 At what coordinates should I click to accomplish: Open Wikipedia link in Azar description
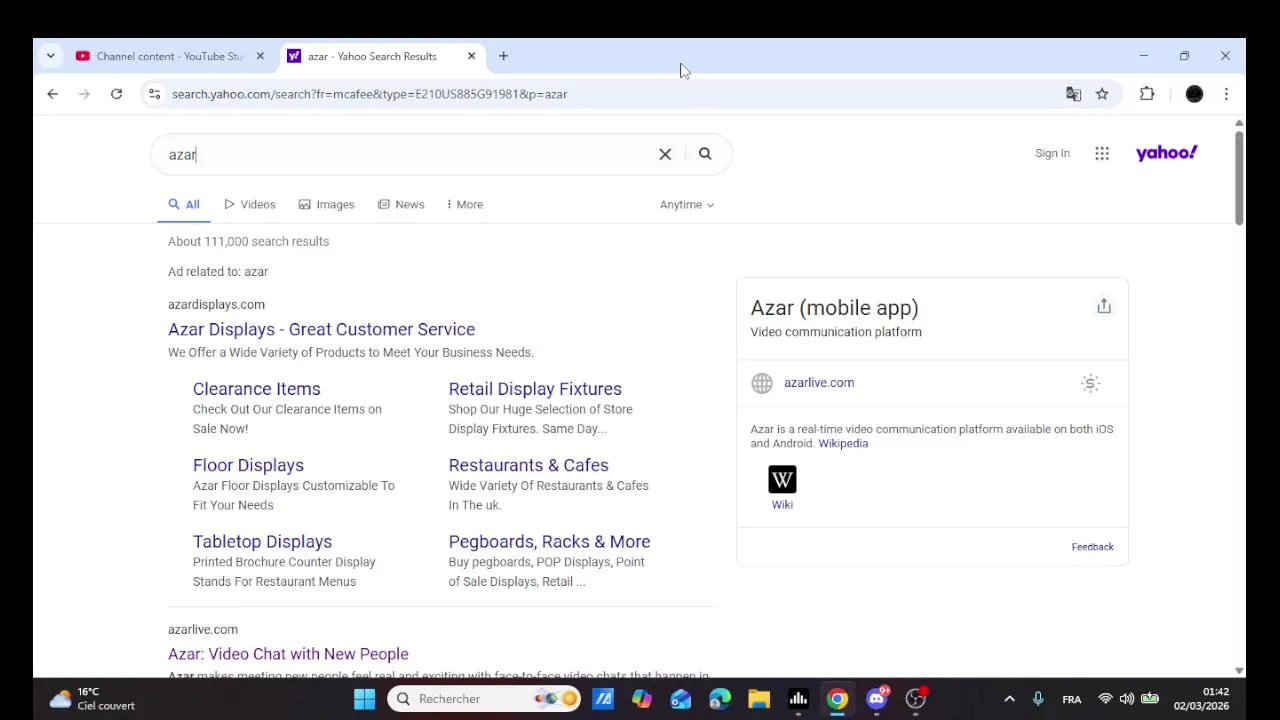[x=843, y=444]
